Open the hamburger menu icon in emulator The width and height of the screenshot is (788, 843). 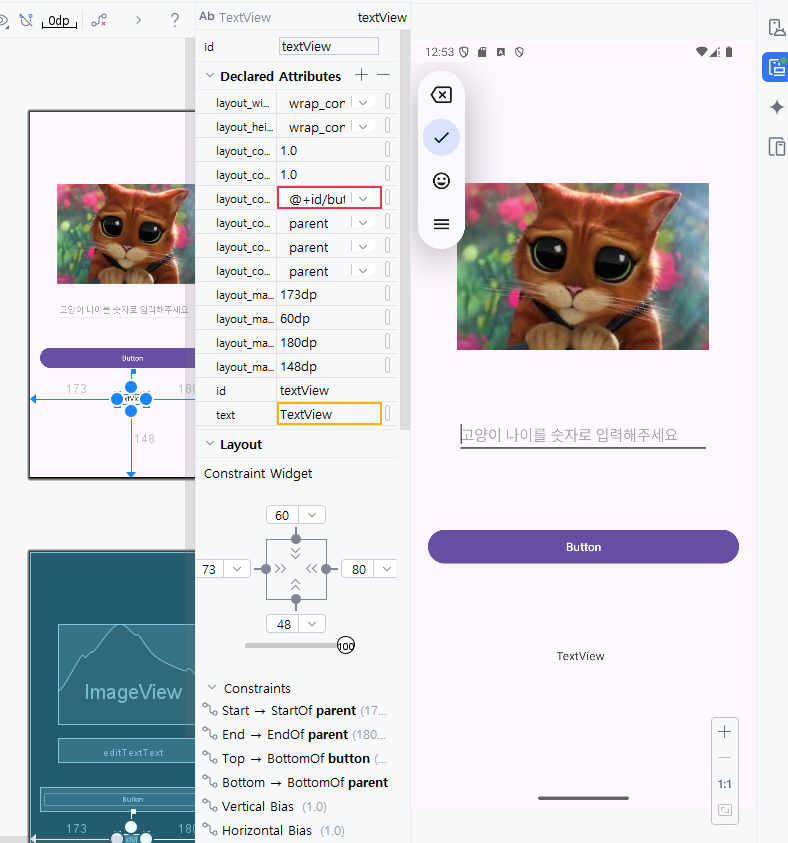point(441,224)
